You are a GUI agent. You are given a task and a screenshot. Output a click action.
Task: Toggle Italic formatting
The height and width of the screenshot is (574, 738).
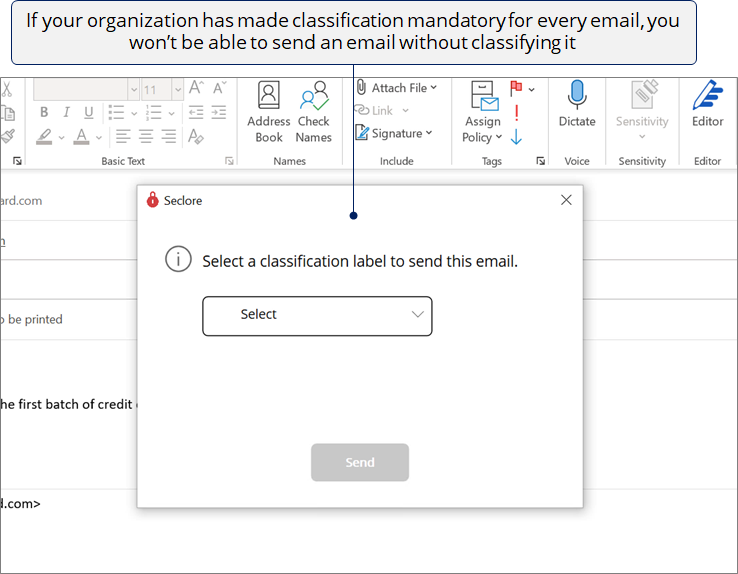(66, 112)
